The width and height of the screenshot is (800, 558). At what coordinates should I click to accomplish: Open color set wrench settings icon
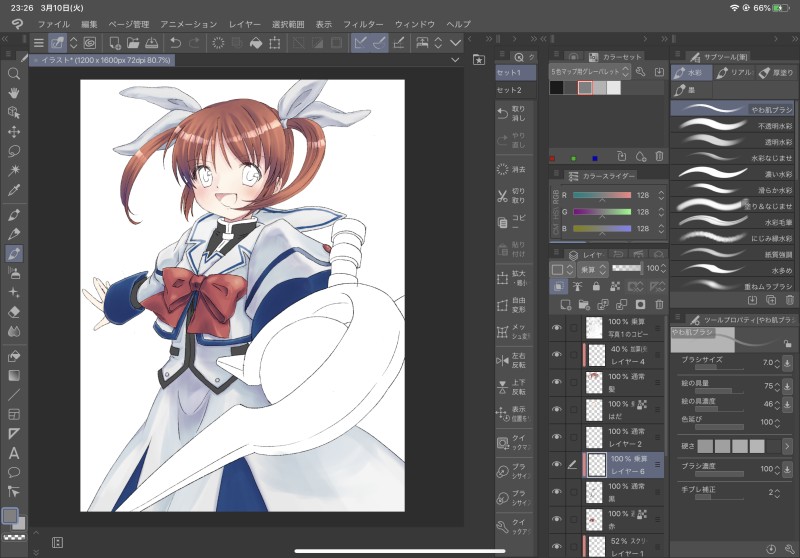(x=641, y=72)
